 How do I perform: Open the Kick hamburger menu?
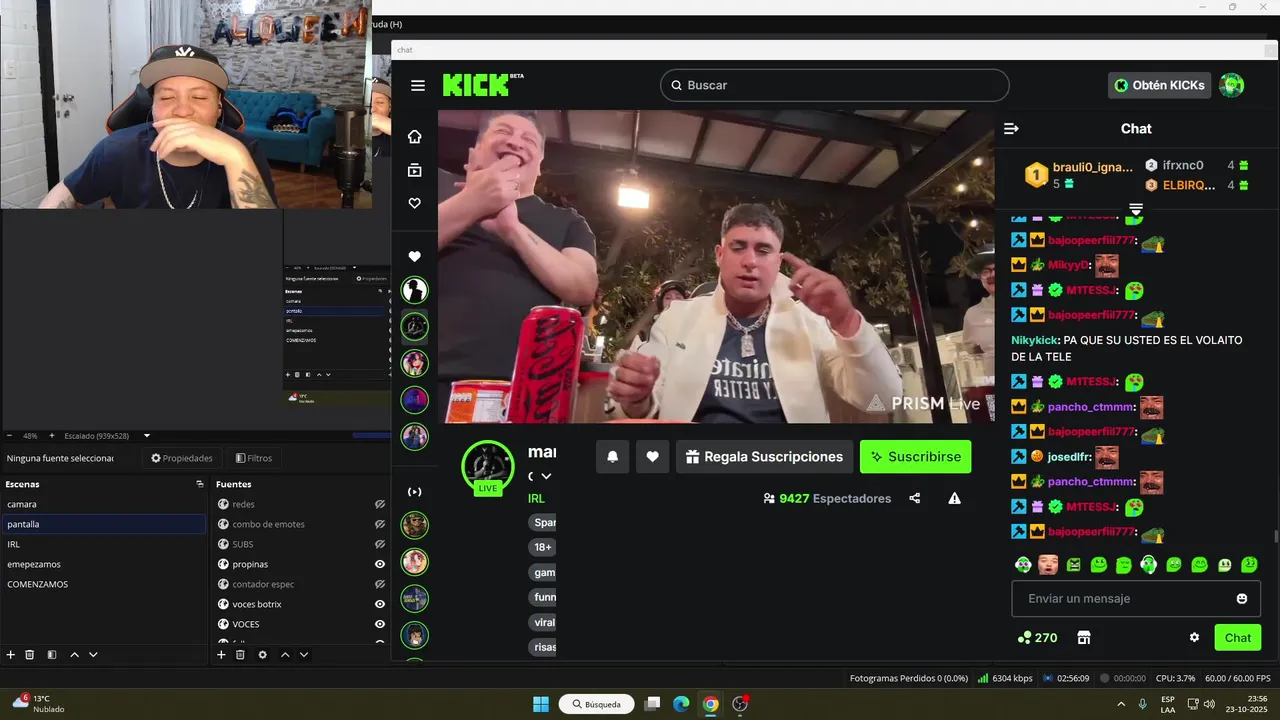pos(418,85)
